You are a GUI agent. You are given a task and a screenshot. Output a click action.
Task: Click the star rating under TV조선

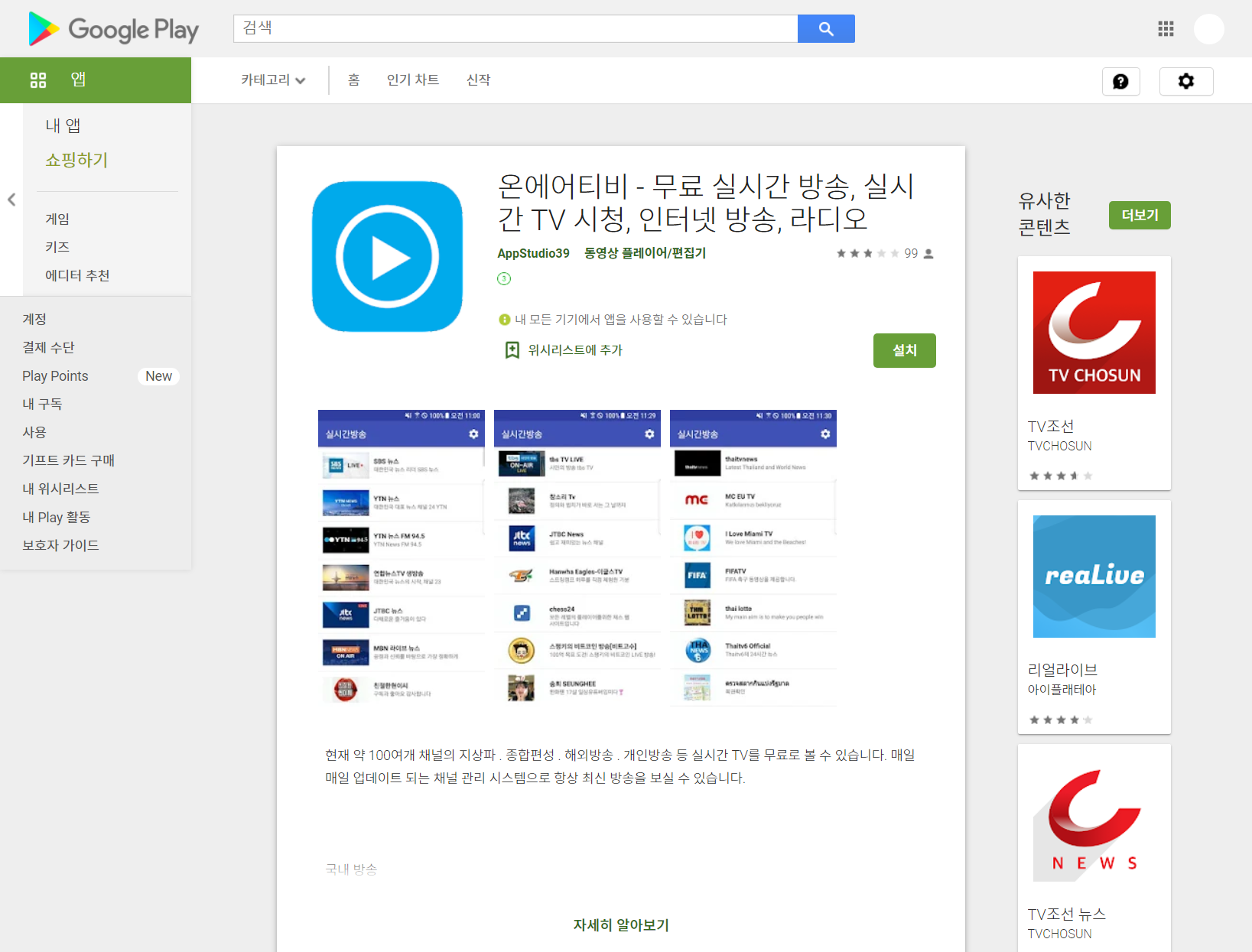pyautogui.click(x=1060, y=476)
